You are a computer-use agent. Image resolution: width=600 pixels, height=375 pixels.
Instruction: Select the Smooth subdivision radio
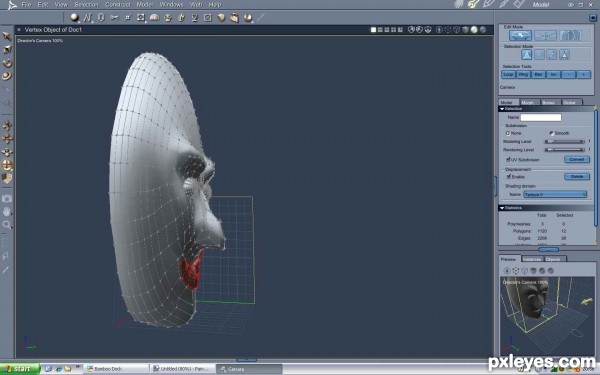pyautogui.click(x=551, y=133)
